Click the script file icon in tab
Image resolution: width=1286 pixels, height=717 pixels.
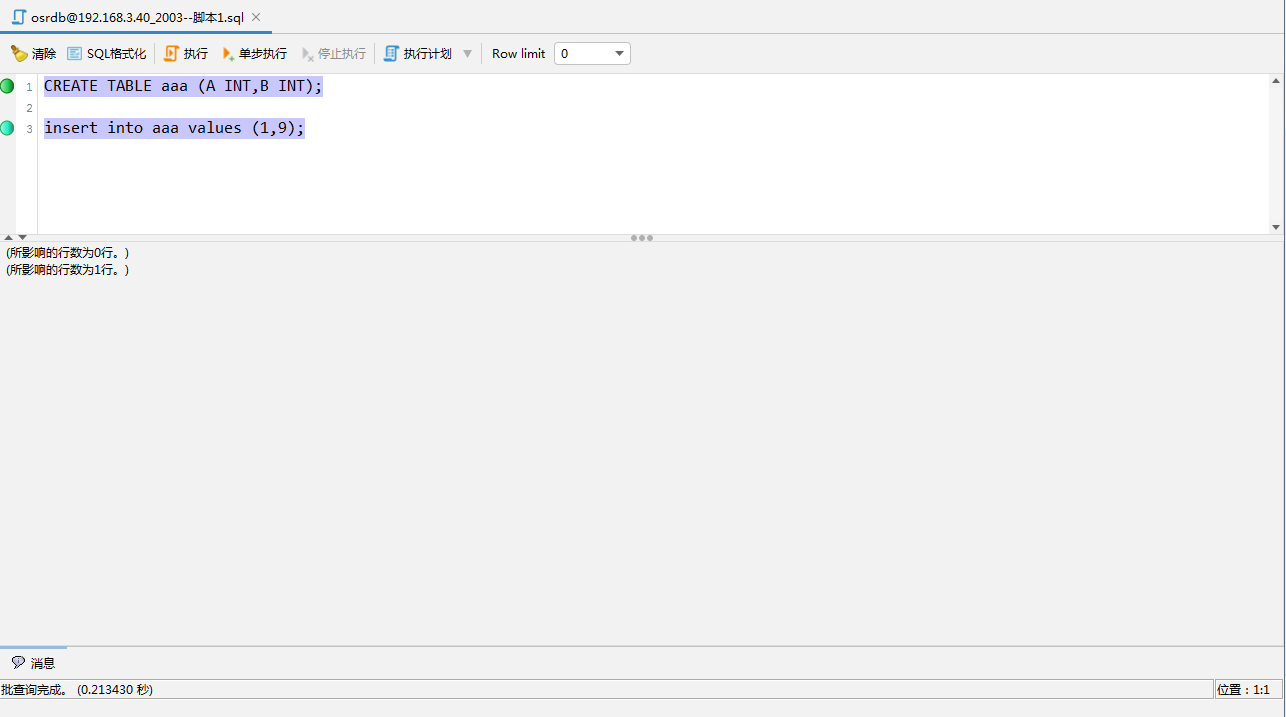click(x=19, y=17)
